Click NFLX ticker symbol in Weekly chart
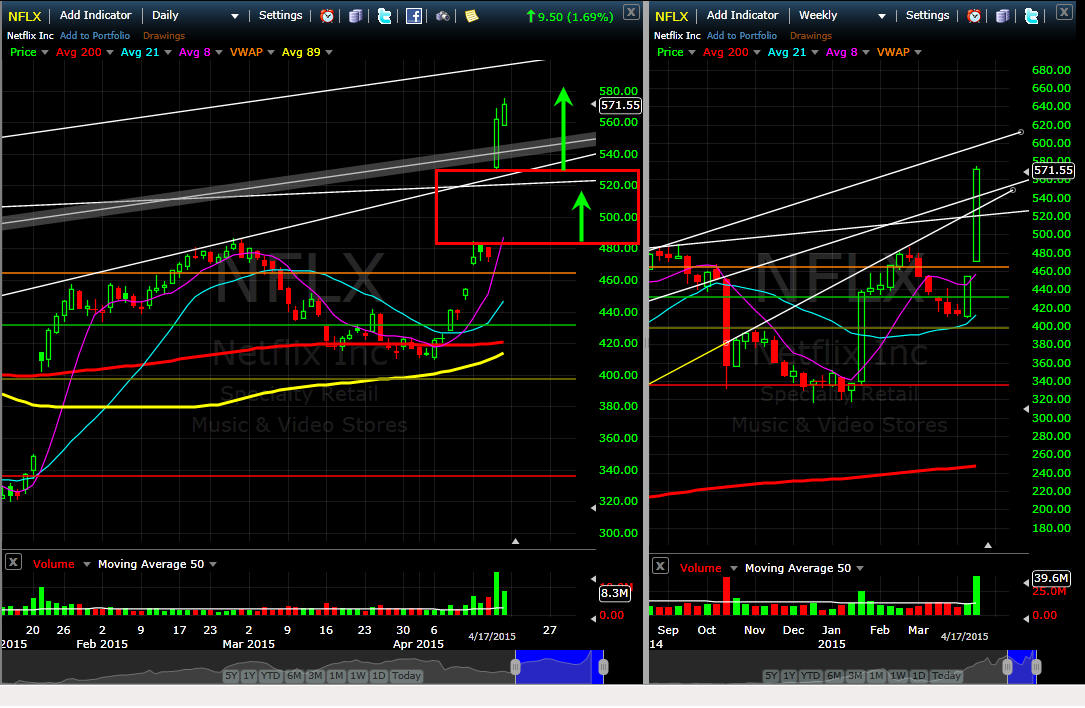This screenshot has width=1085, height=708. tap(672, 16)
